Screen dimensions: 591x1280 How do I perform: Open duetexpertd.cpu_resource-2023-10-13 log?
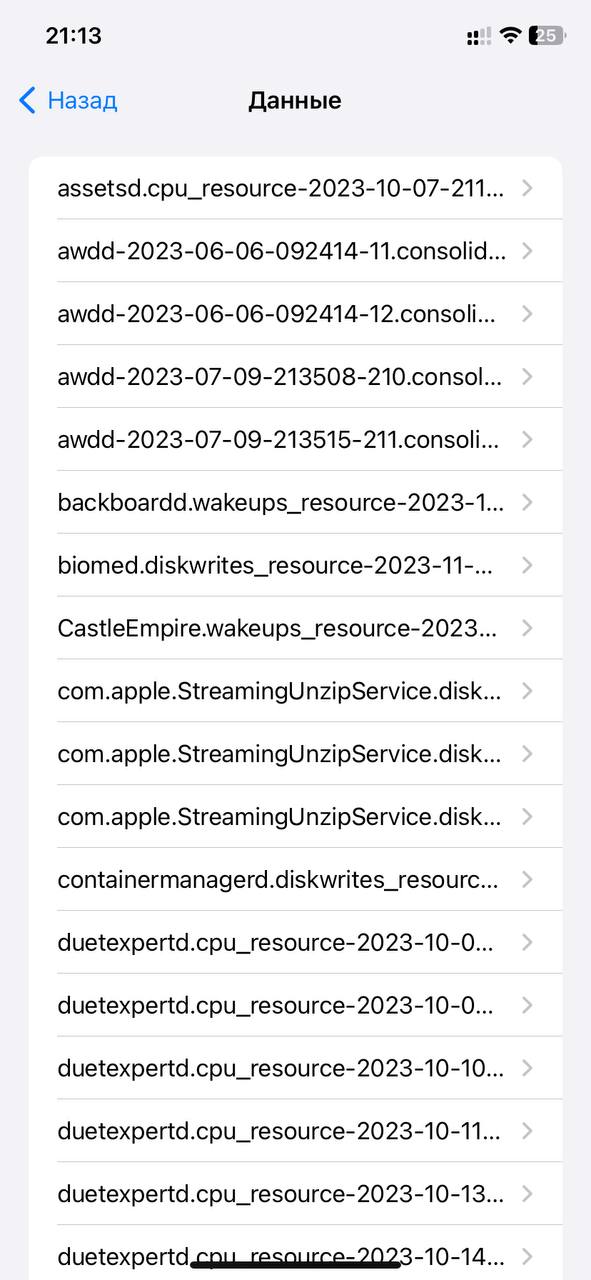[295, 1195]
